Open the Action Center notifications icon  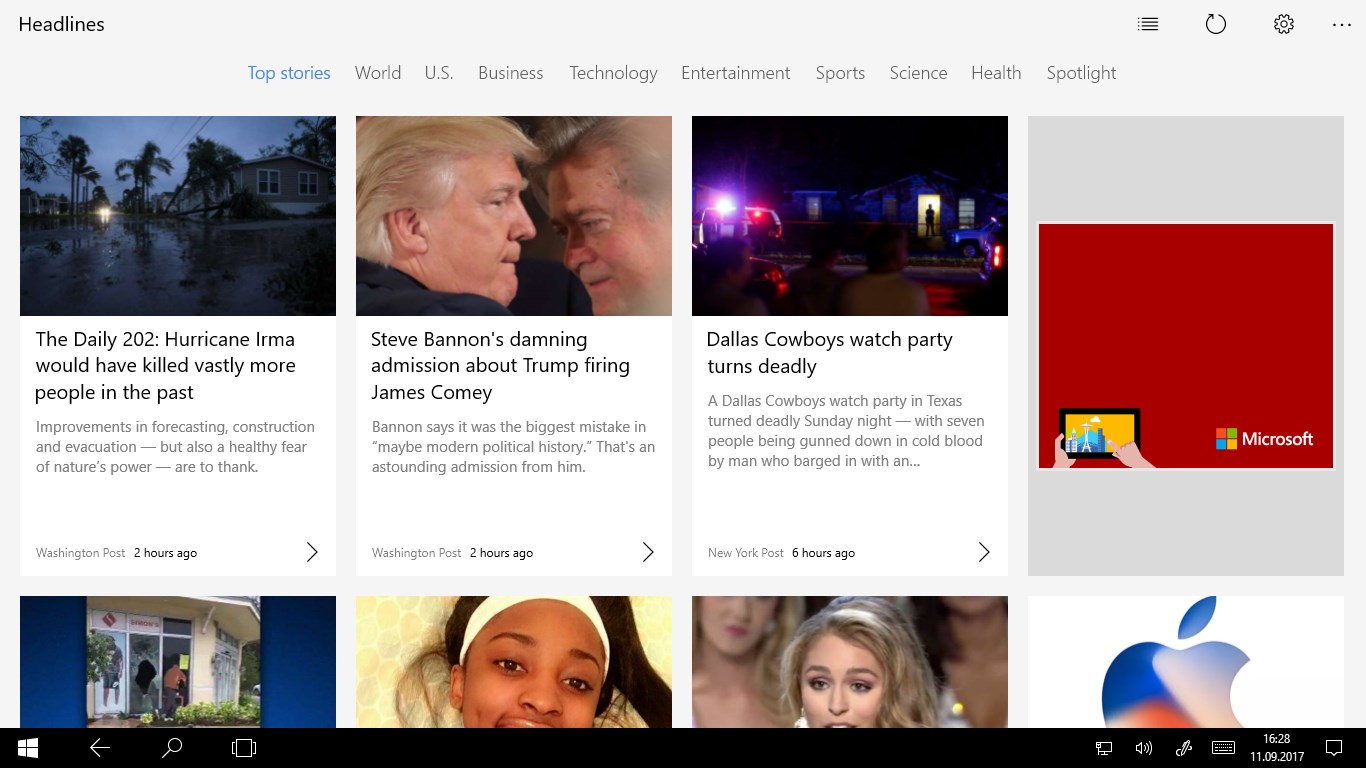(1334, 748)
